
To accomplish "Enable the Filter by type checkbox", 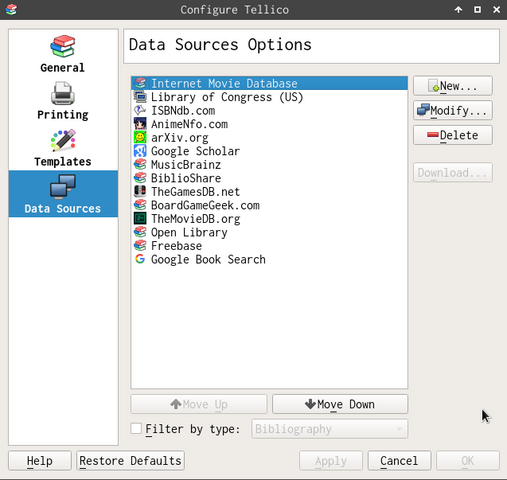I will point(136,428).
